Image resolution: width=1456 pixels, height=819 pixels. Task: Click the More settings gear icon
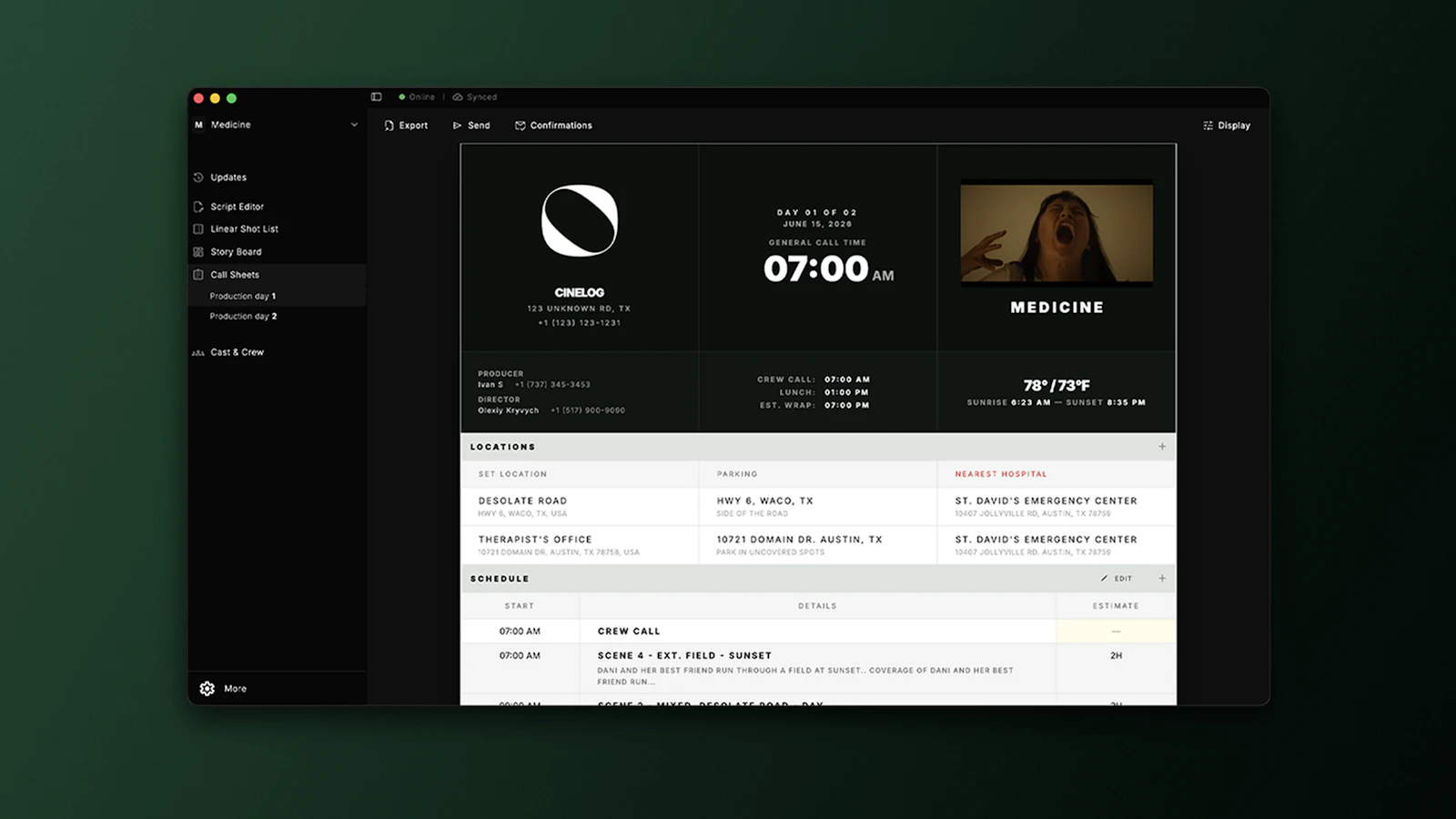pyautogui.click(x=207, y=689)
